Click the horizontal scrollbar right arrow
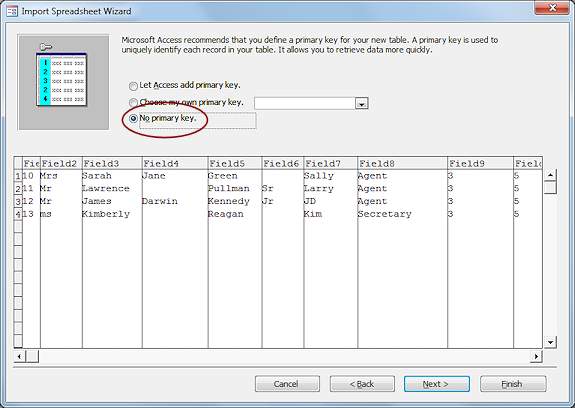Screen dimensions: 575x408 point(536,356)
